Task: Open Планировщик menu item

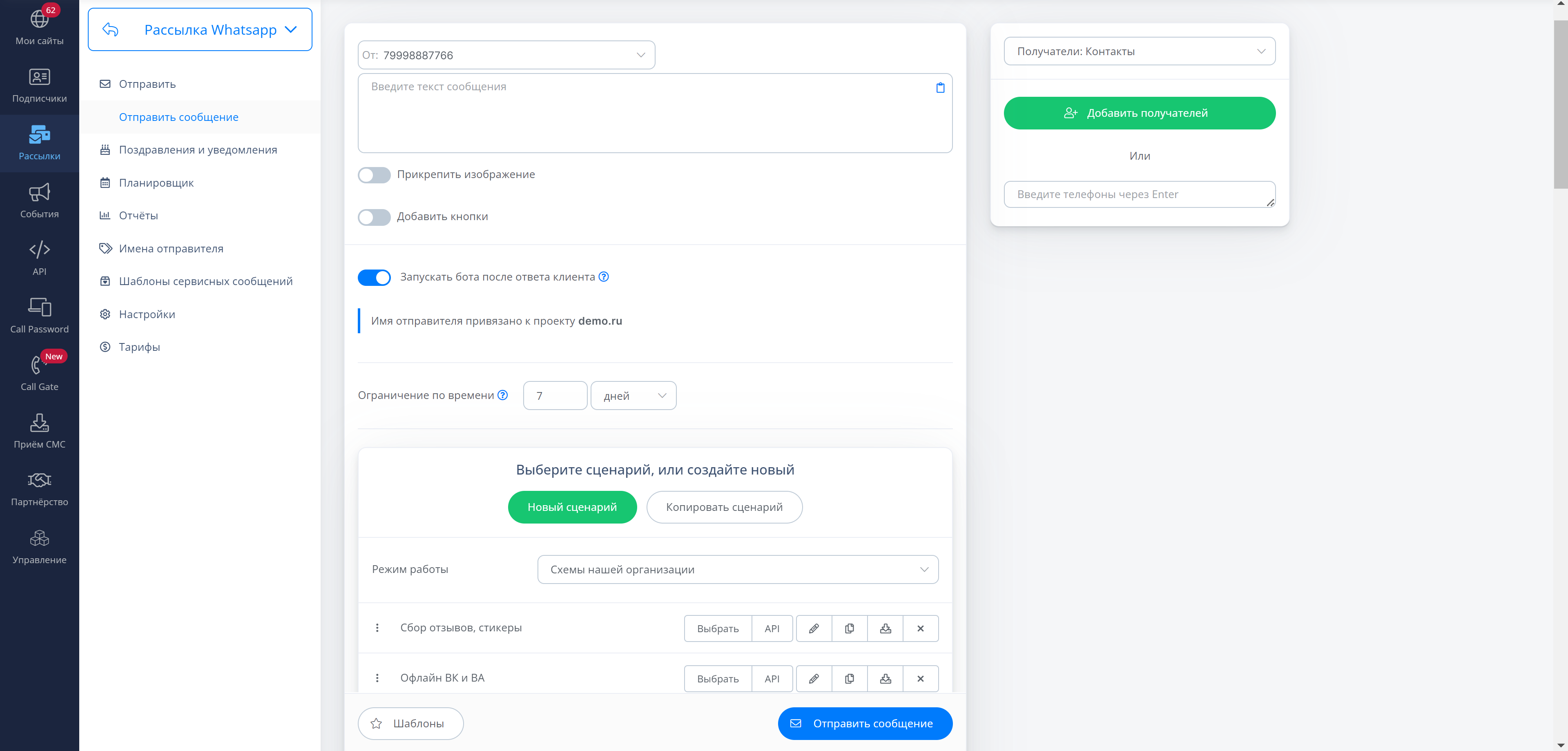Action: 156,183
